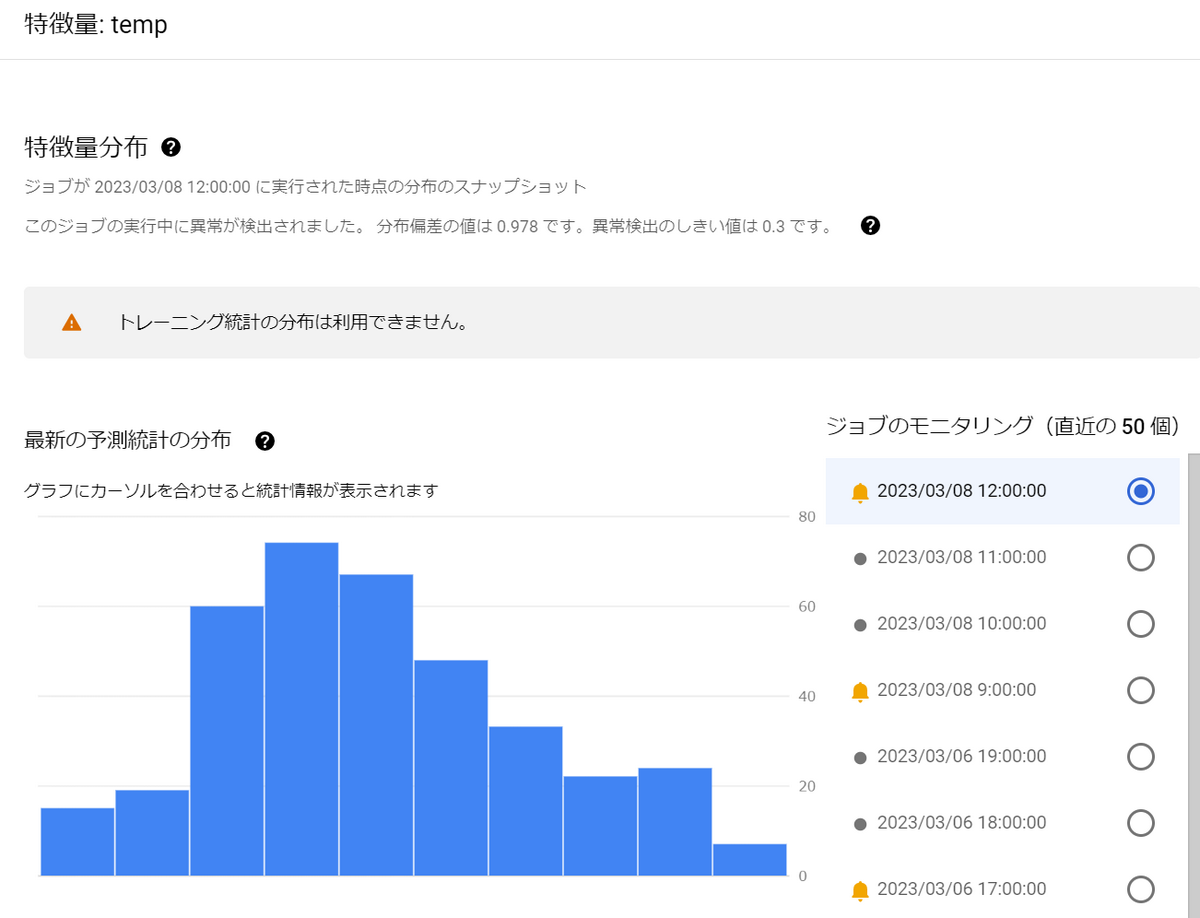Image resolution: width=1200 pixels, height=918 pixels.
Task: Click the histogram bar reaching about 67
Action: tap(376, 725)
